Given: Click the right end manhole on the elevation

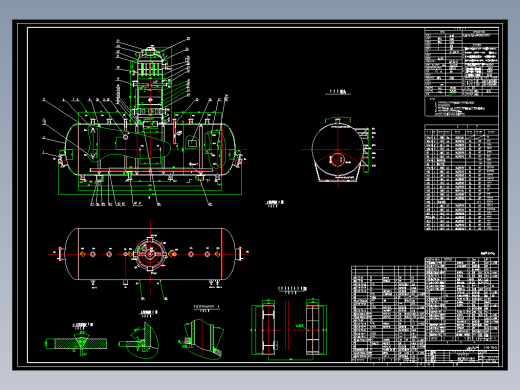Looking at the screenshot, I should pyautogui.click(x=239, y=158).
